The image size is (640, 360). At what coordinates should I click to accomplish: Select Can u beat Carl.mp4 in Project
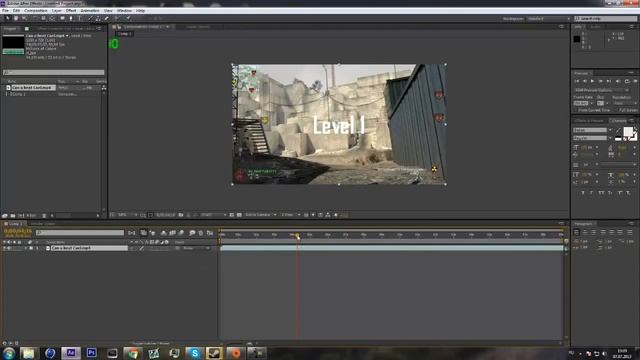[31, 87]
